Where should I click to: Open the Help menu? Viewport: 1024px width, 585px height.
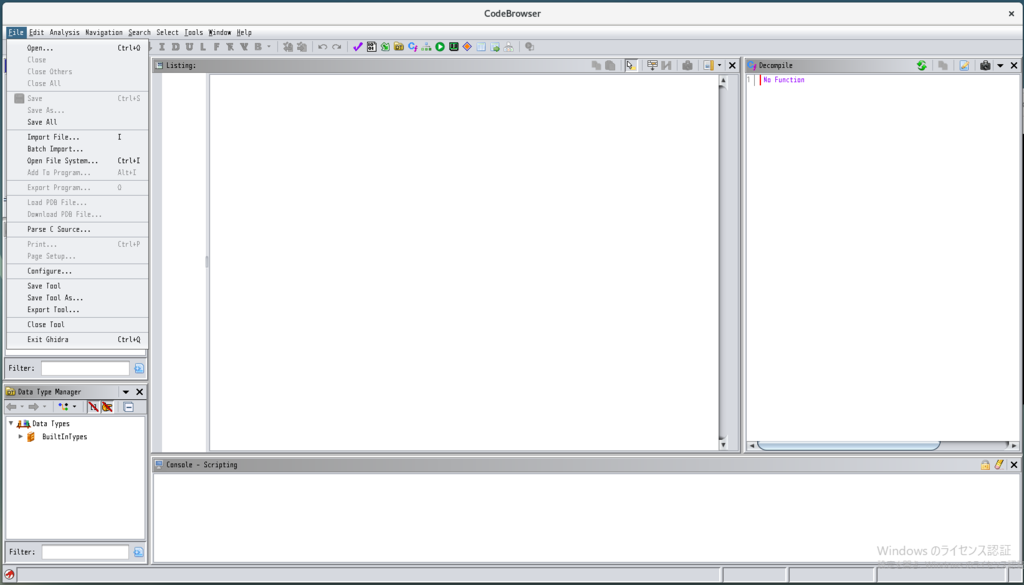pos(244,32)
